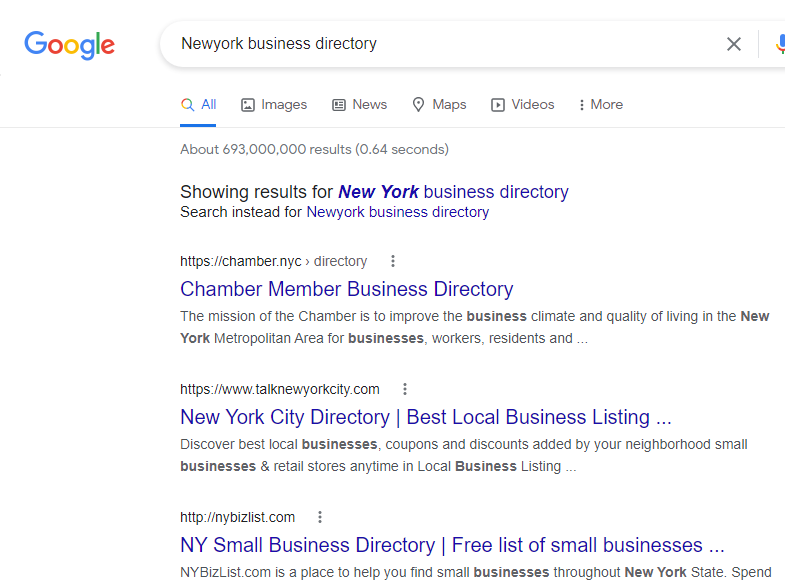Click the location pin icon on the Maps tab
This screenshot has width=785, height=588.
pos(418,105)
